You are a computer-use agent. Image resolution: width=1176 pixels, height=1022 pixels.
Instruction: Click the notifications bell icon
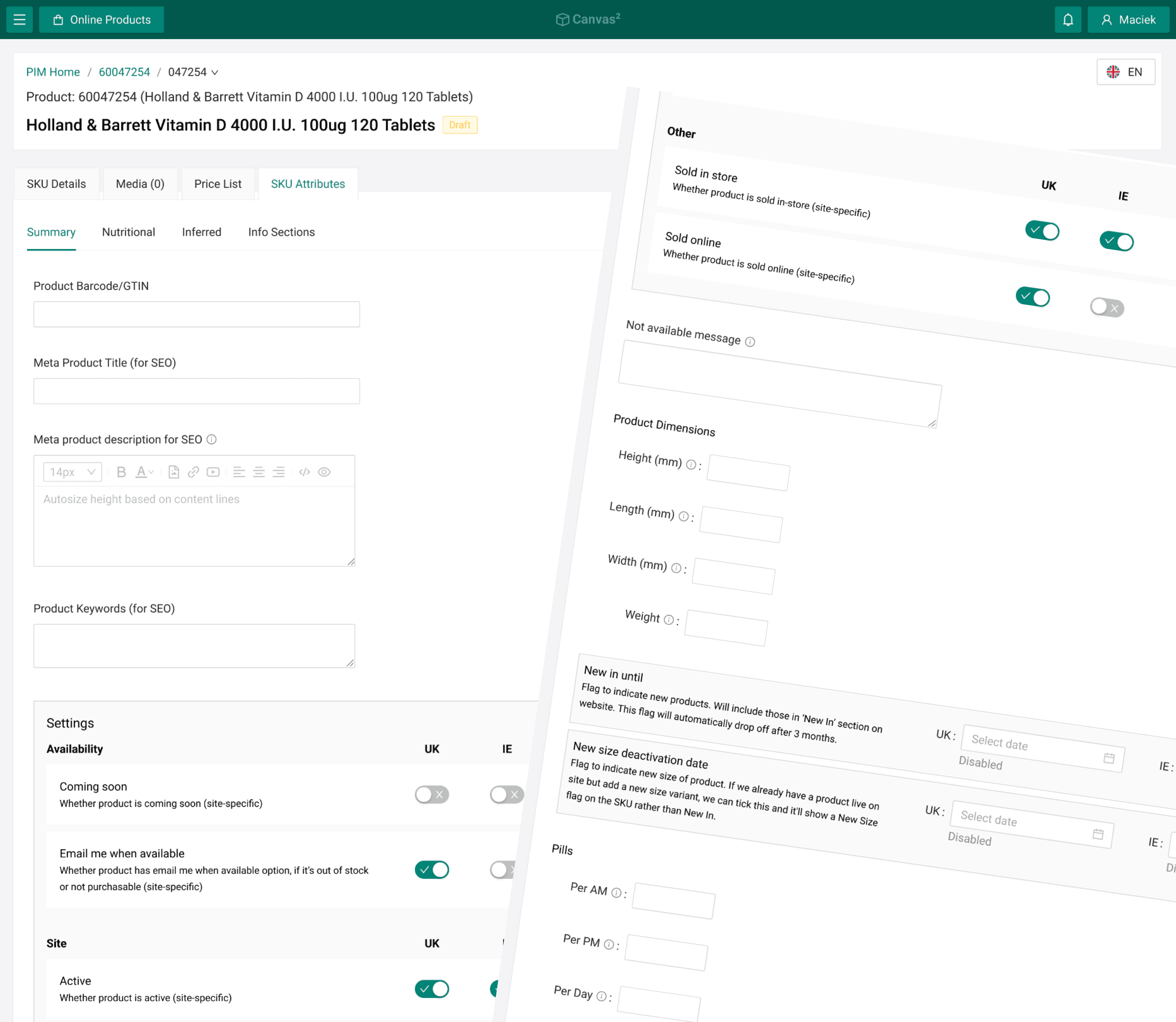pyautogui.click(x=1068, y=20)
